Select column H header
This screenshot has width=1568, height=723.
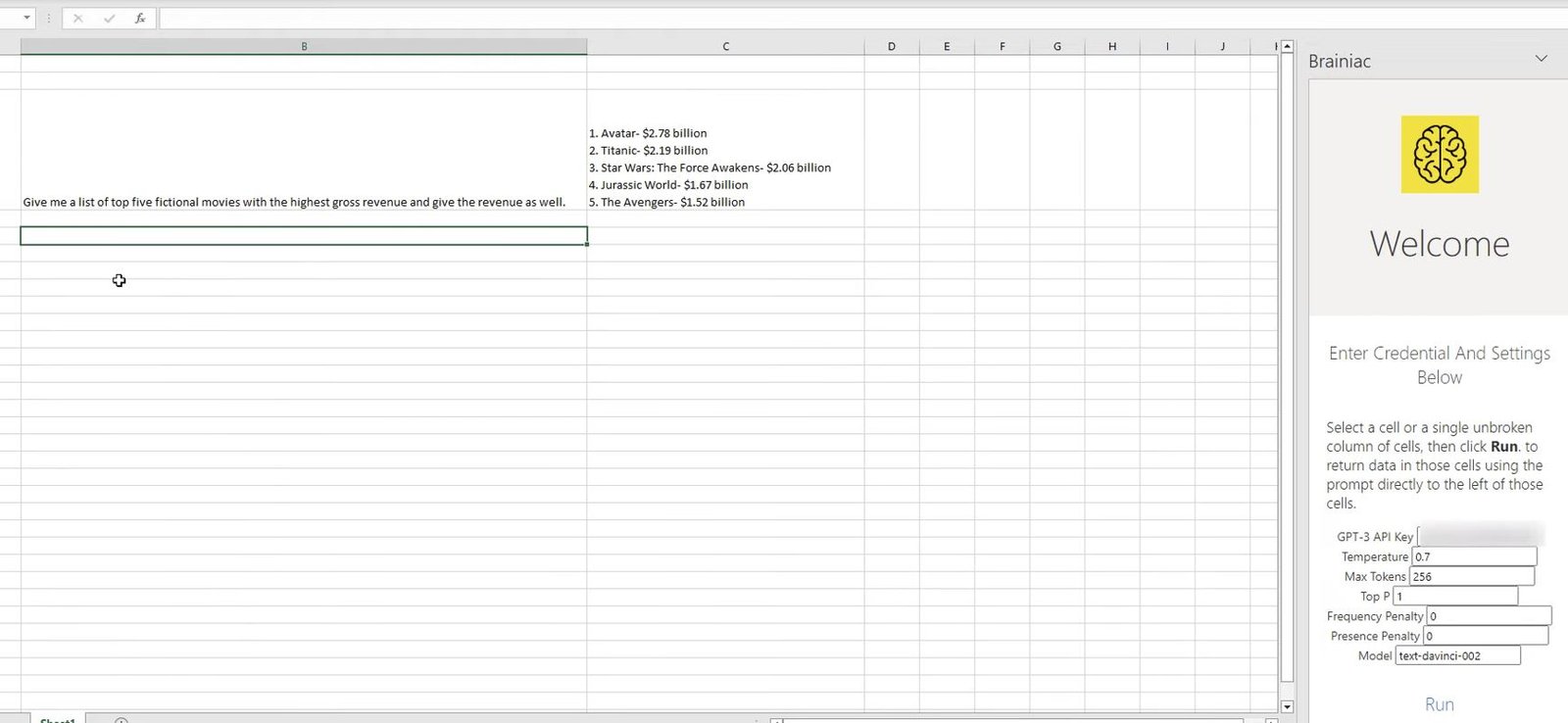point(1112,46)
